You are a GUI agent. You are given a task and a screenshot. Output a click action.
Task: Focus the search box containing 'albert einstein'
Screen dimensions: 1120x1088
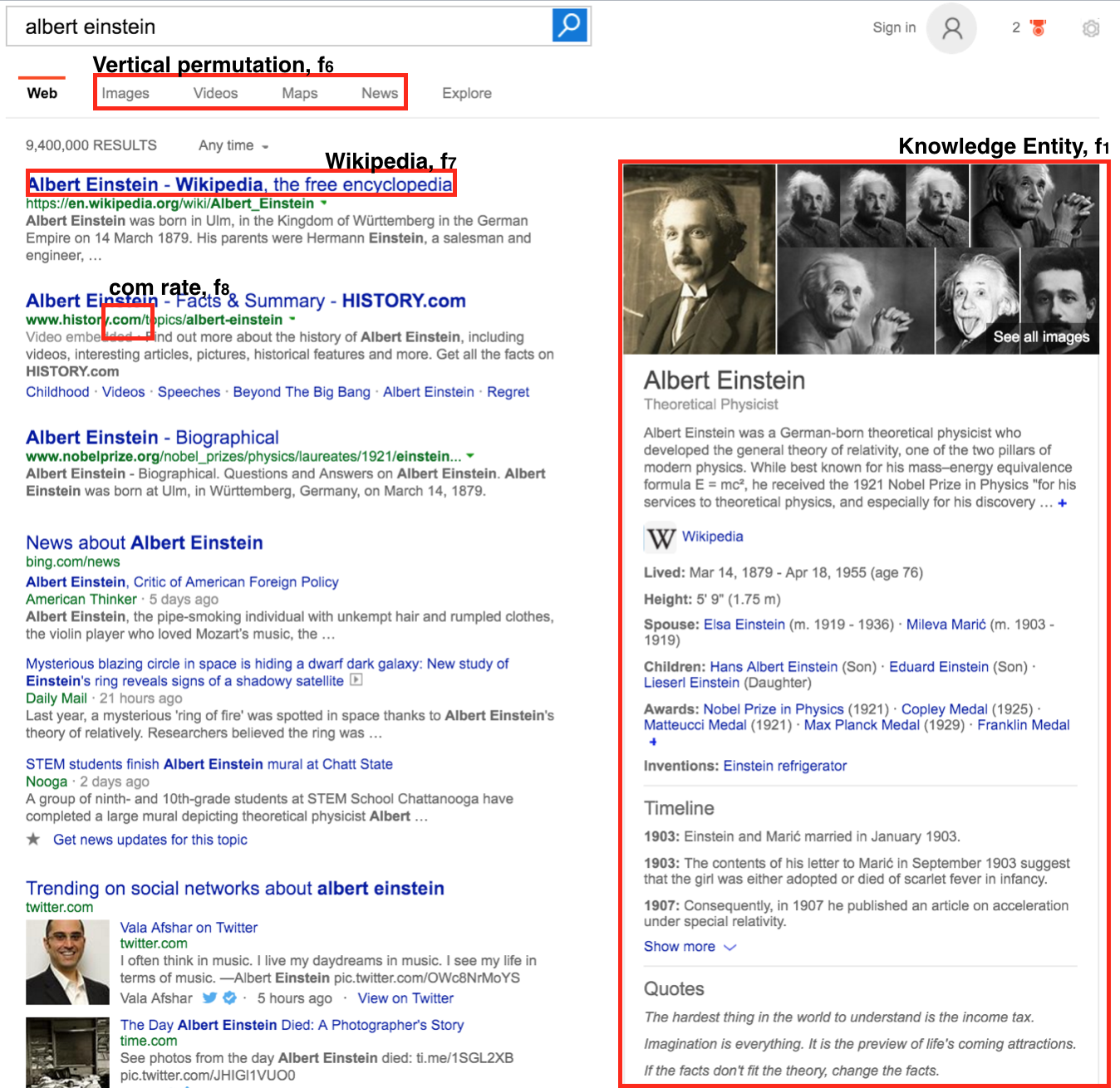pyautogui.click(x=280, y=27)
